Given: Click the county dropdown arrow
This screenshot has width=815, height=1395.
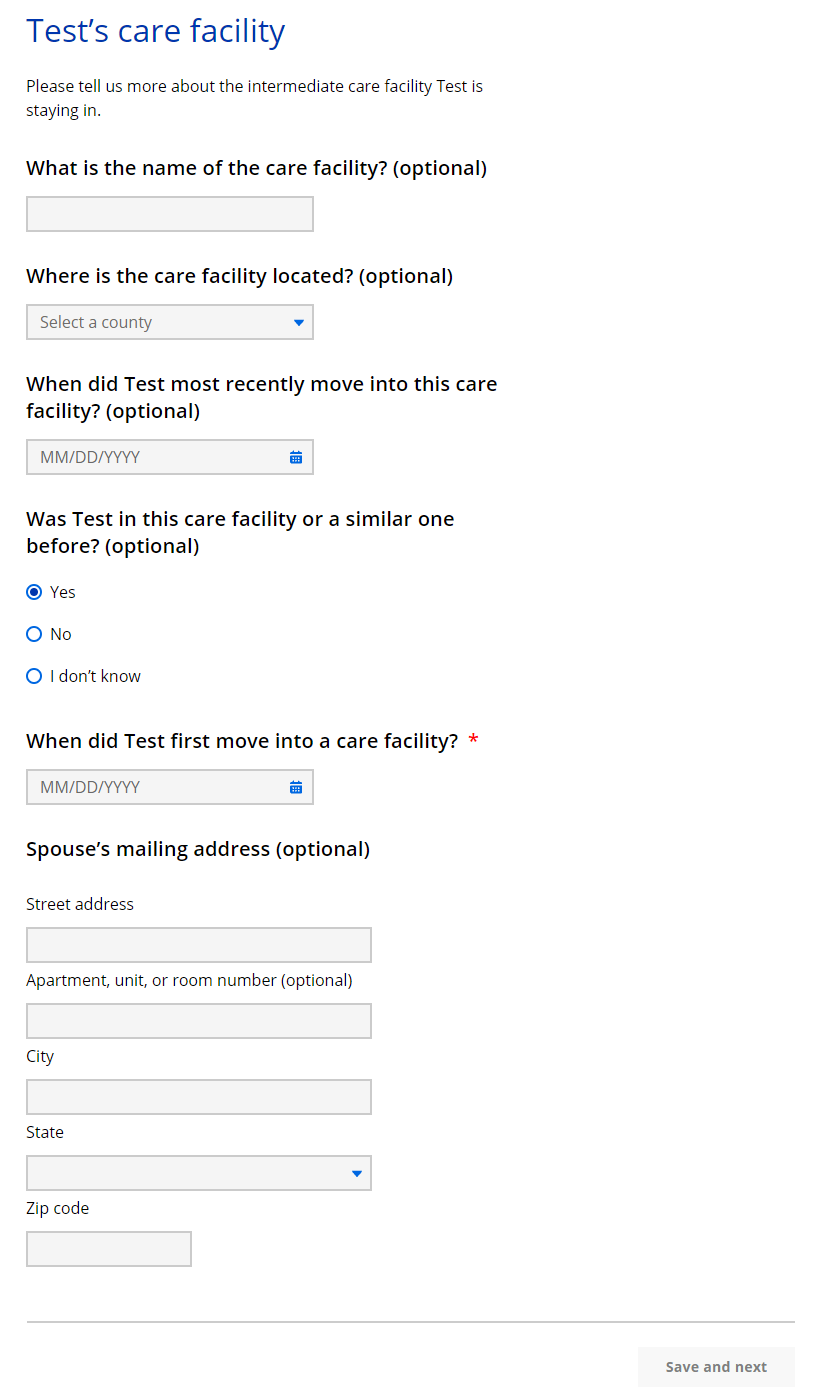Looking at the screenshot, I should coord(298,322).
